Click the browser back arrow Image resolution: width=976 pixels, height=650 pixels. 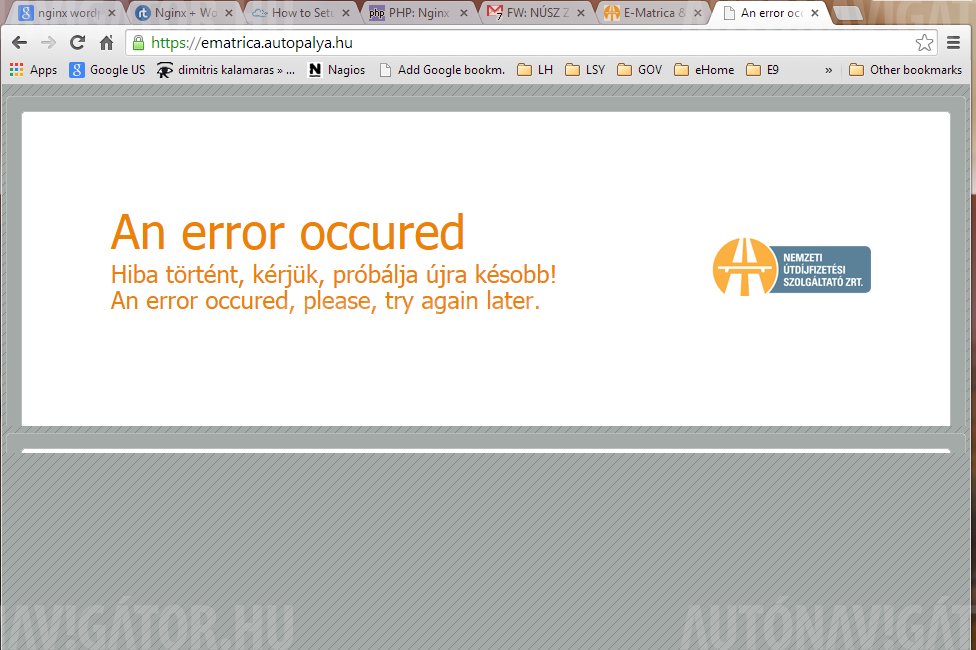point(19,43)
